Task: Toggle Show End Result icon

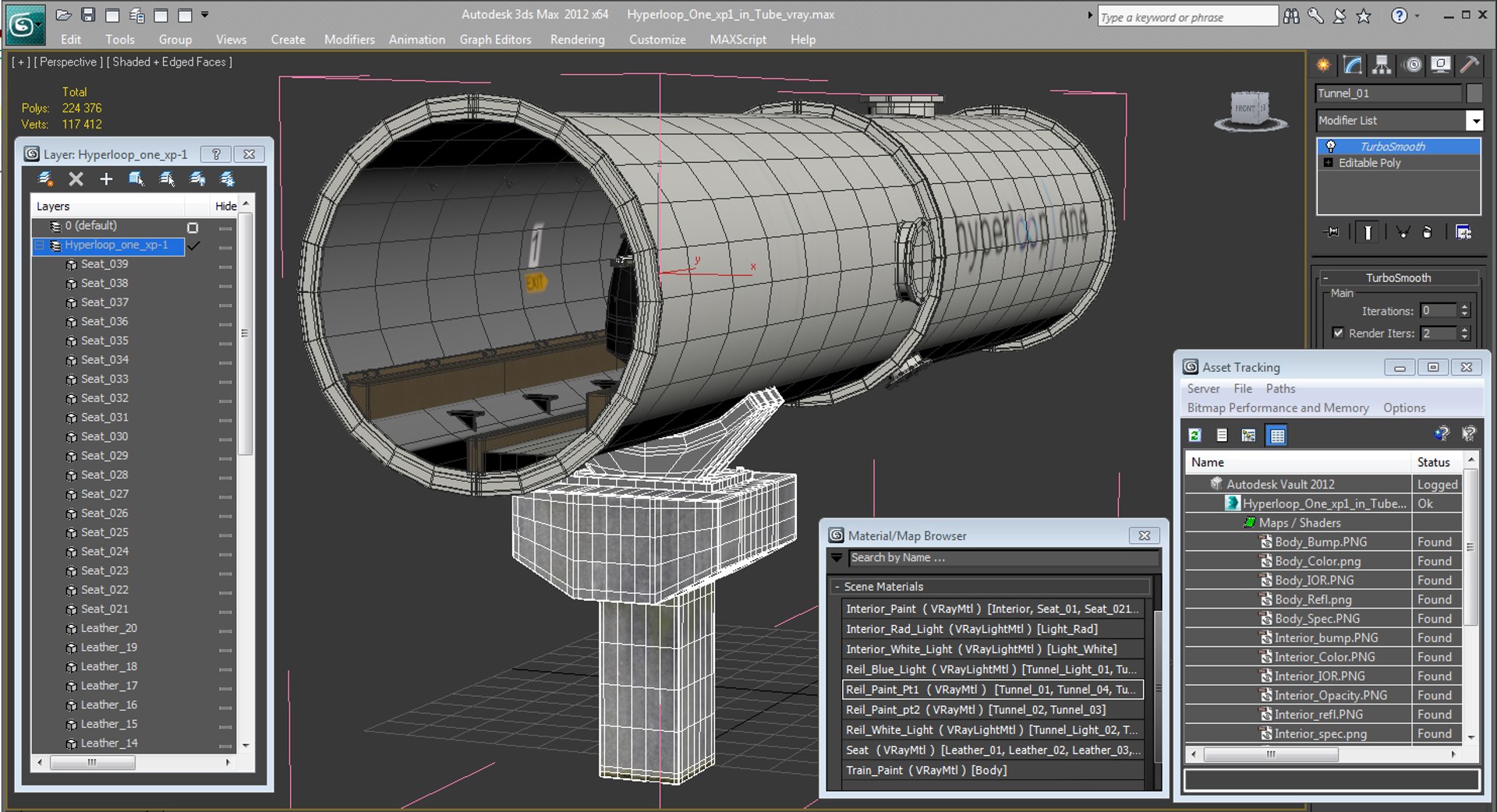Action: click(1368, 232)
